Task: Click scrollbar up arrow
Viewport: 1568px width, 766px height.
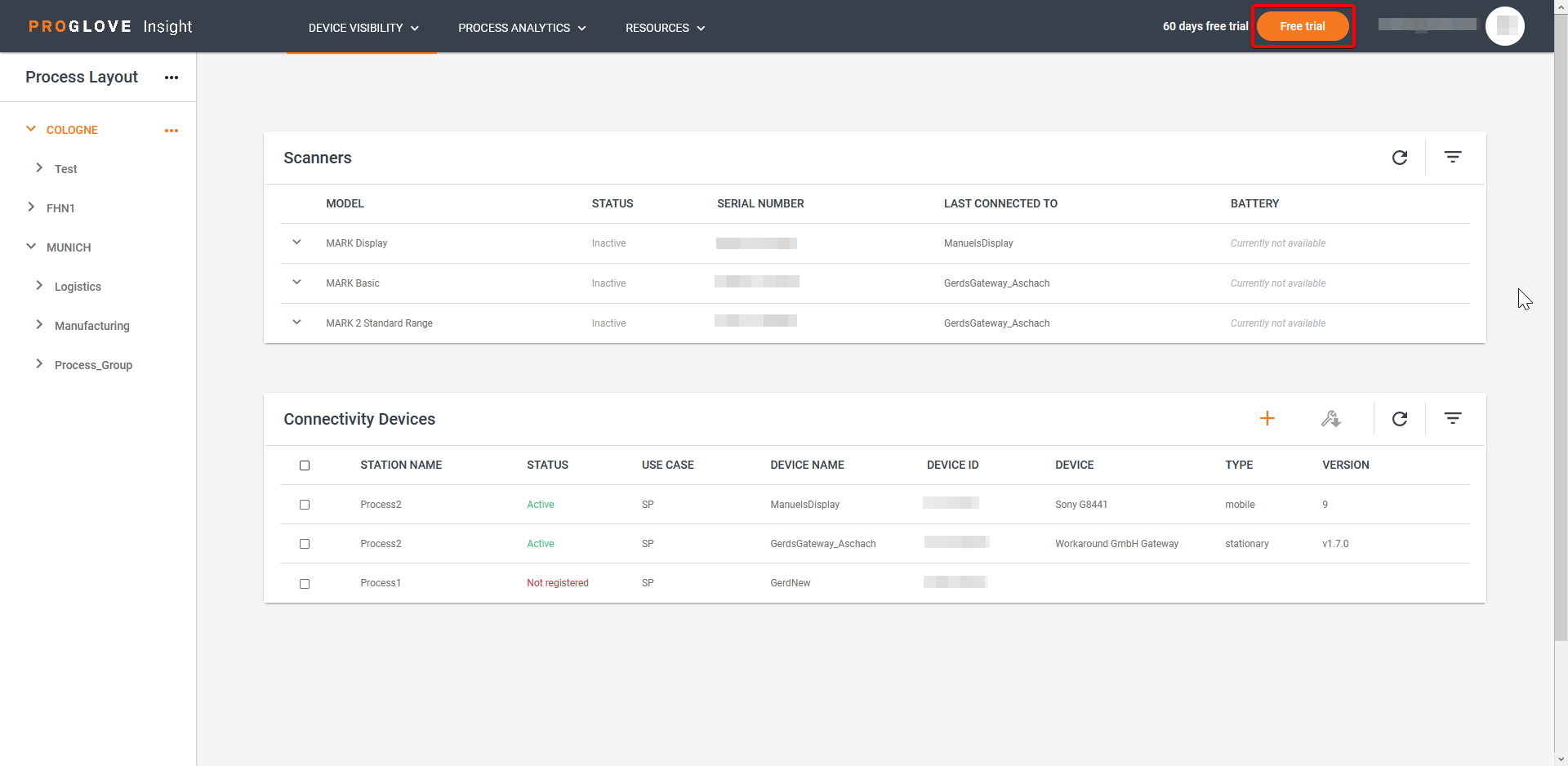Action: [1561, 7]
